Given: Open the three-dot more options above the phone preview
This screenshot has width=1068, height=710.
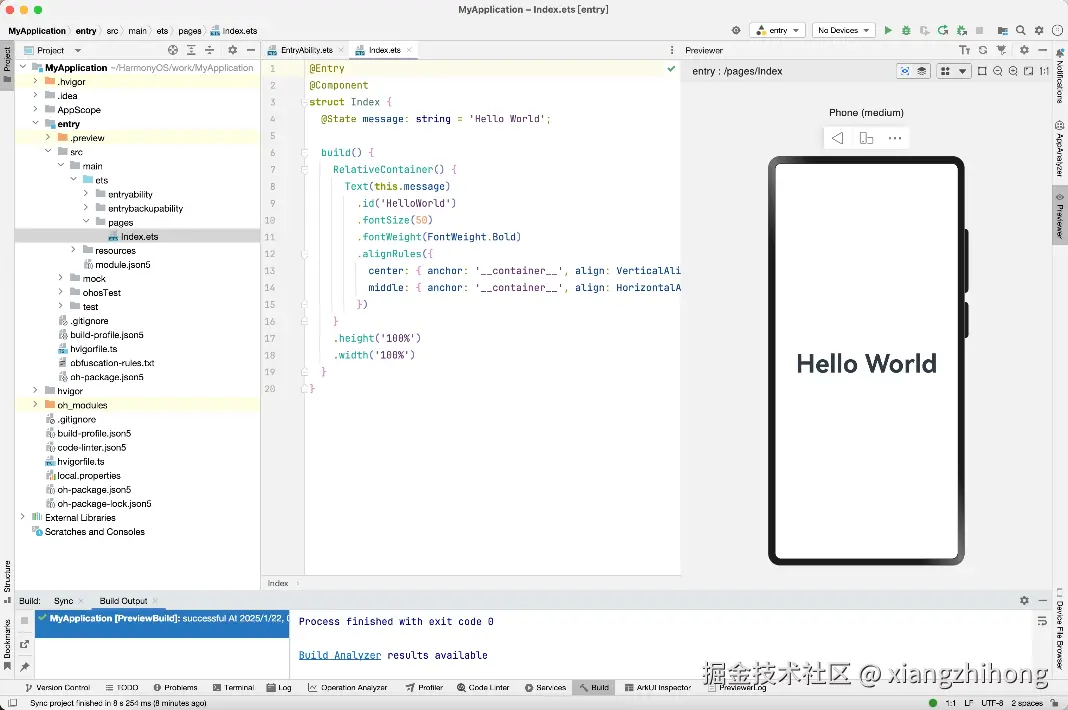Looking at the screenshot, I should pos(895,138).
